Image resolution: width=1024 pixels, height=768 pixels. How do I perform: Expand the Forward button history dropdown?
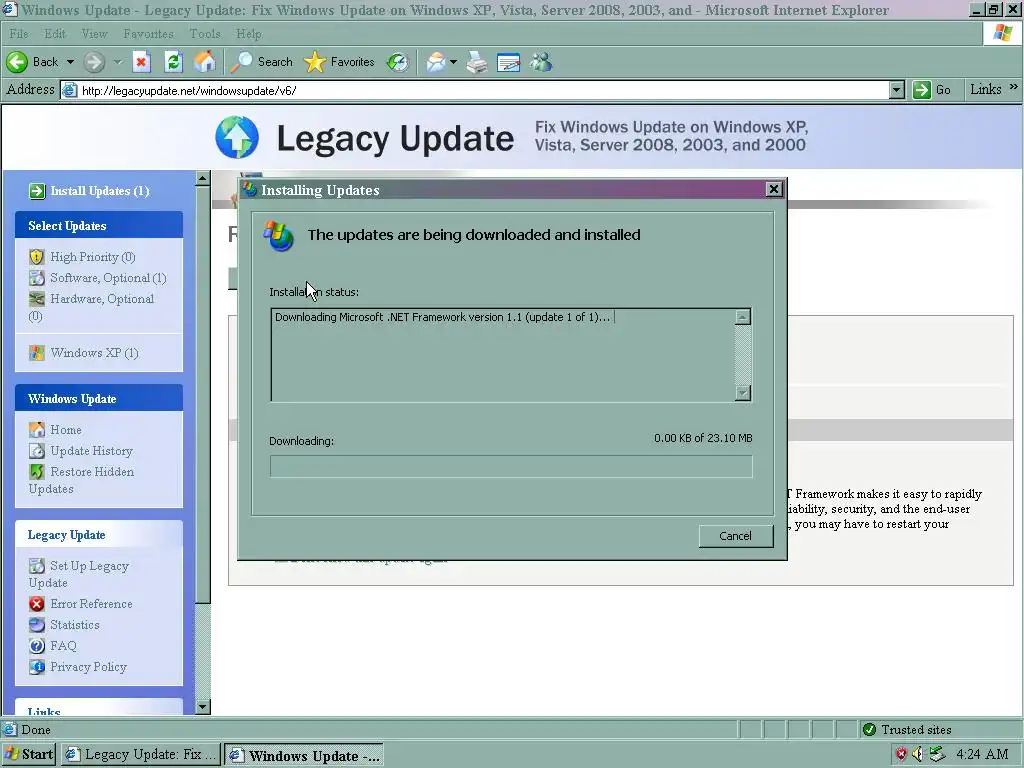[118, 62]
